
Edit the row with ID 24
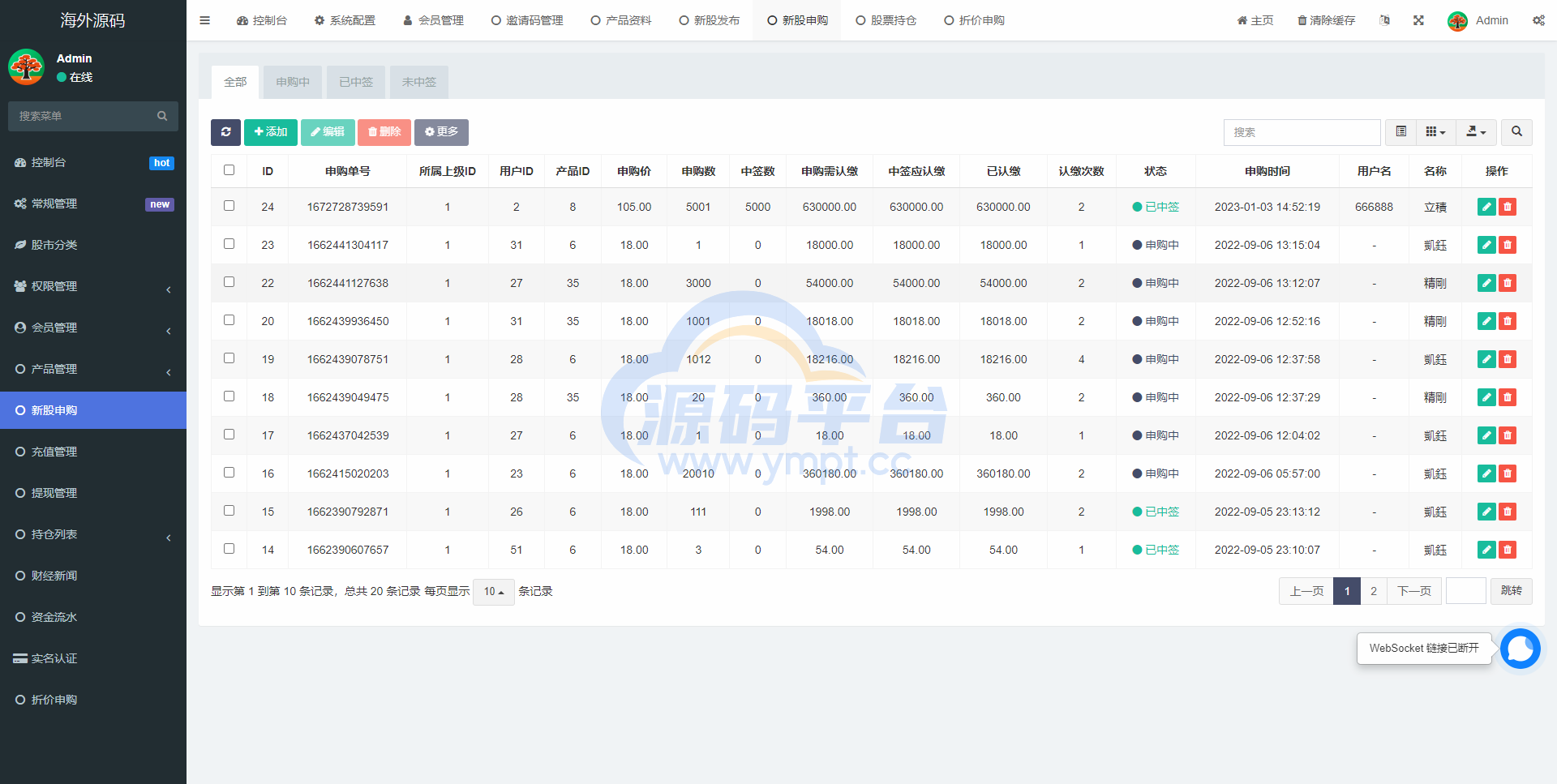click(x=1486, y=207)
